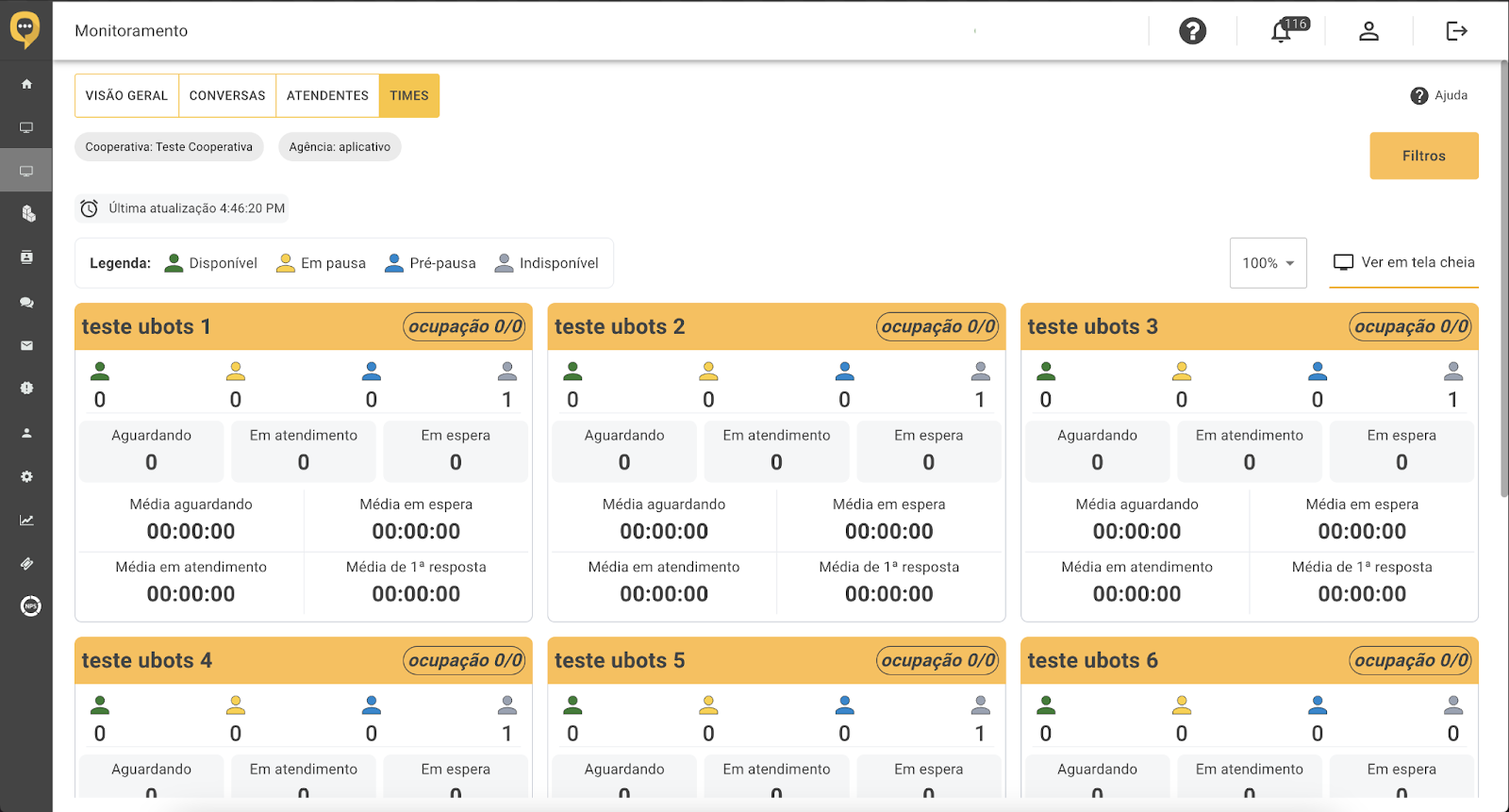The image size is (1509, 812).
Task: Click the logout icon in top bar
Action: 1456,31
